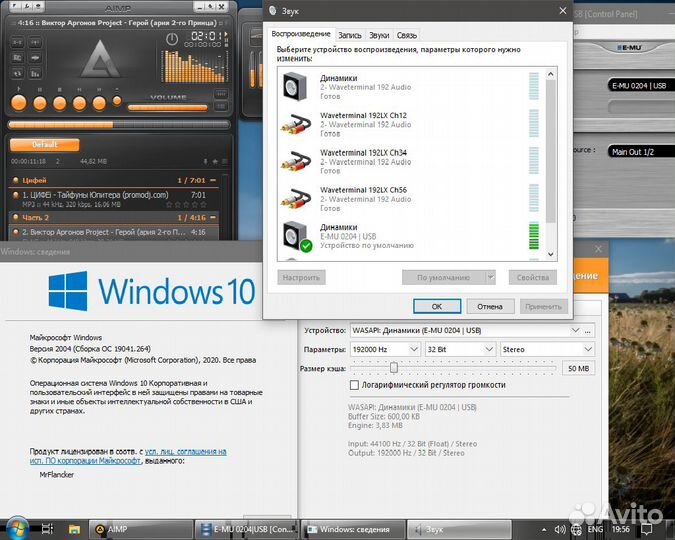
Task: Select the Default playlist tab in AIMP
Action: pyautogui.click(x=45, y=145)
